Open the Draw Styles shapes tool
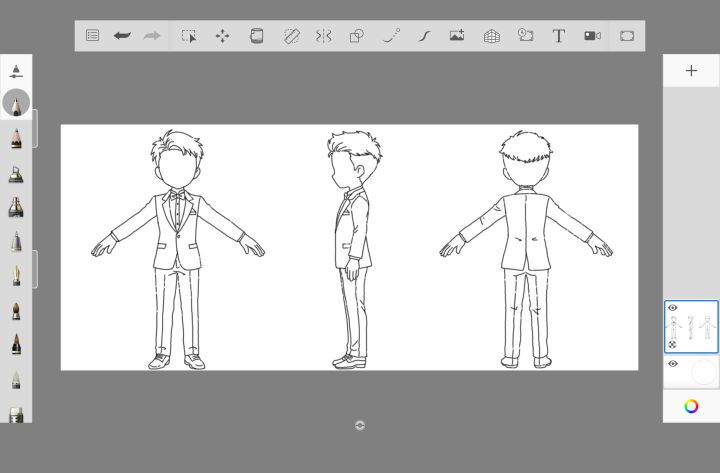720x473 pixels. (x=357, y=36)
